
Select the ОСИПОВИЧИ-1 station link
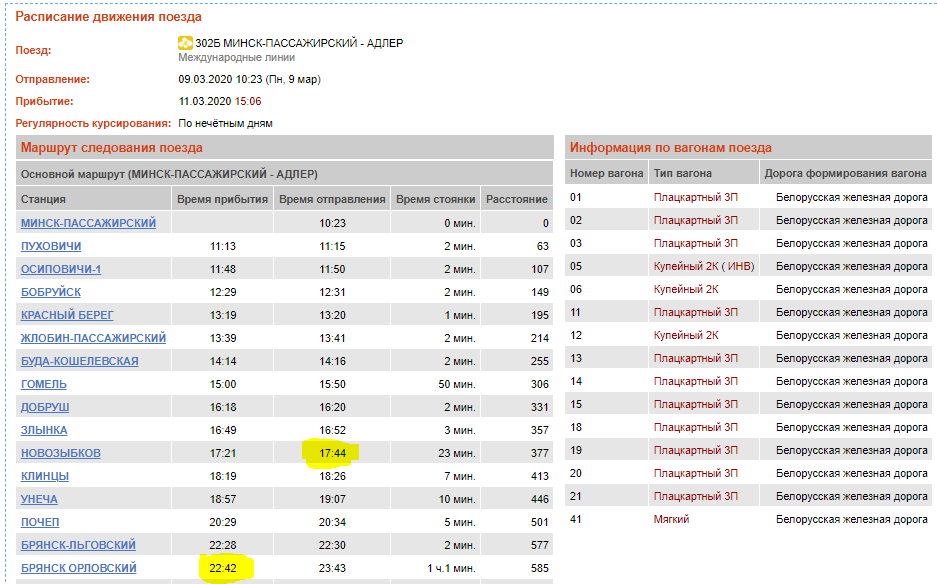tap(61, 269)
